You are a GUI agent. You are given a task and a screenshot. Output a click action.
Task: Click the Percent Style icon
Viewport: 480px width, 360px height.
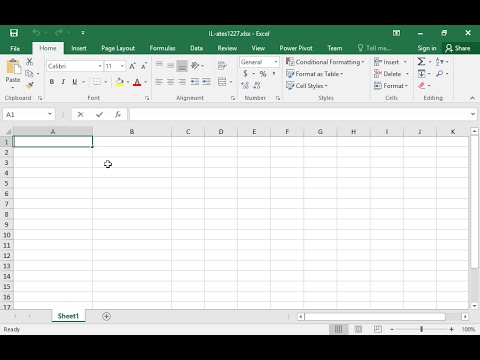[x=263, y=74]
